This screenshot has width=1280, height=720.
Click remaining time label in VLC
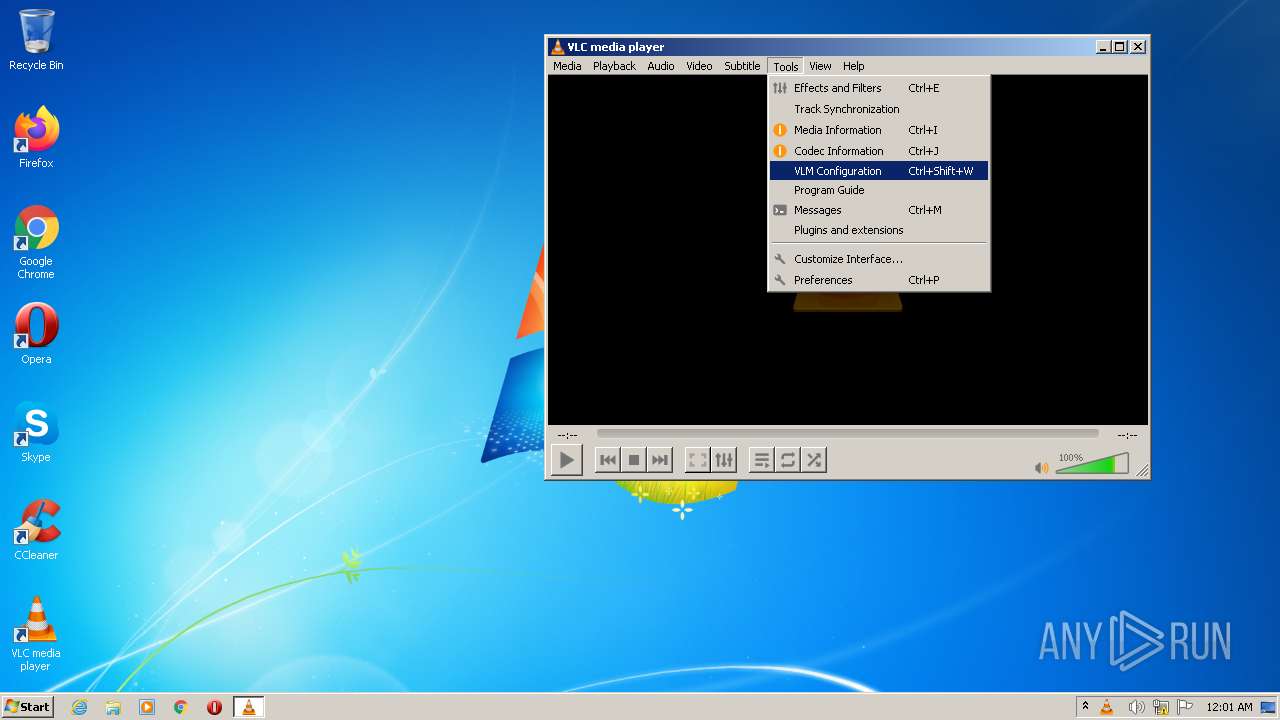pyautogui.click(x=1127, y=435)
